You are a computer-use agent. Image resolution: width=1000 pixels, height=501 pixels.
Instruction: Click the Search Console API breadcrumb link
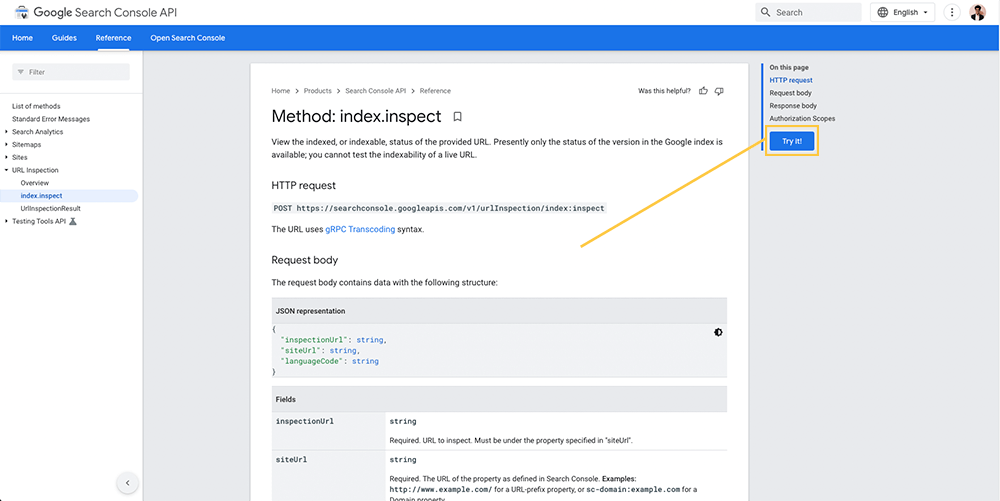[376, 91]
